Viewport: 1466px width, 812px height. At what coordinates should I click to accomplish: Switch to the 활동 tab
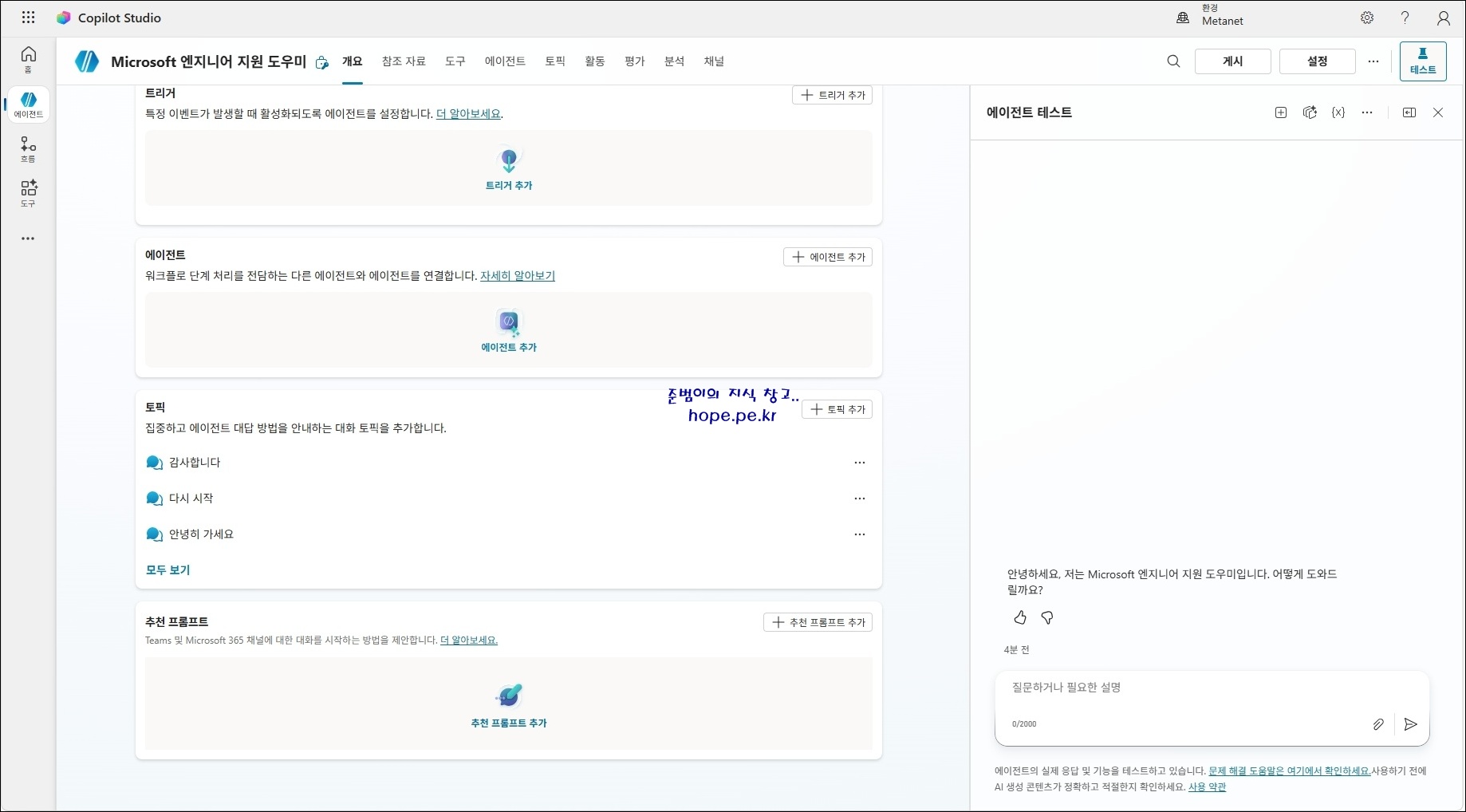click(595, 61)
